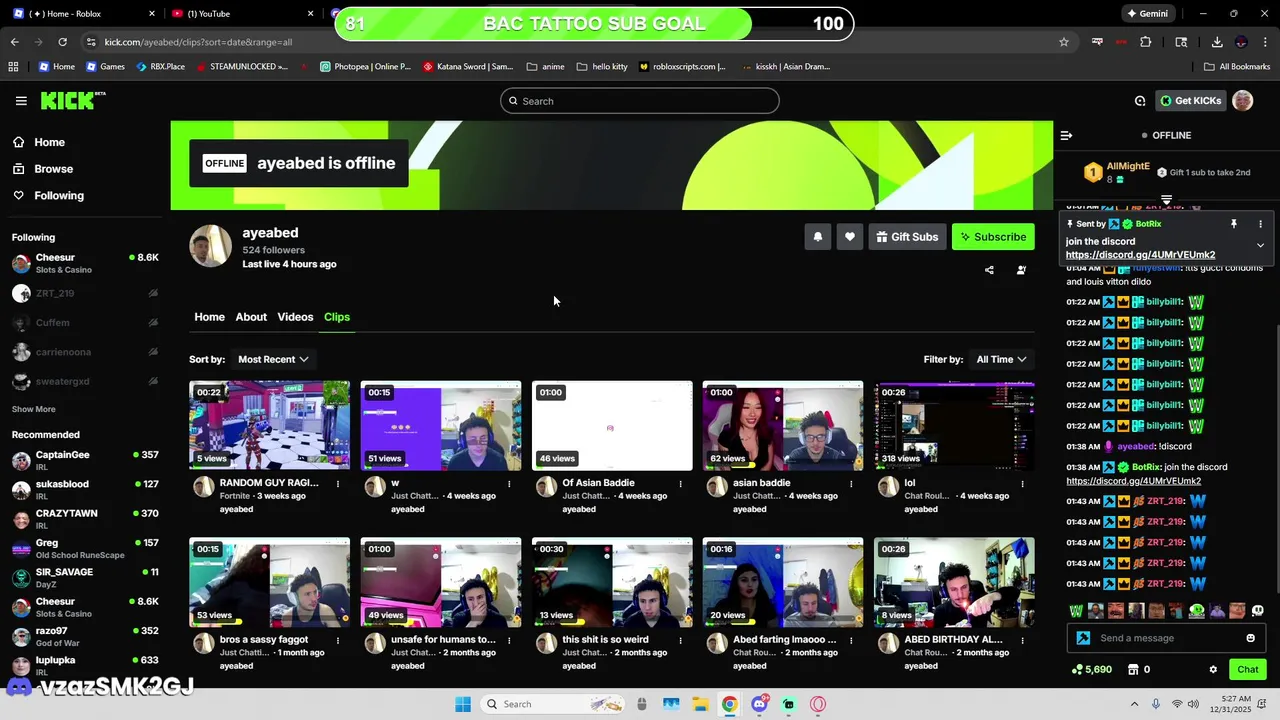Open chat settings gear icon

click(1213, 670)
